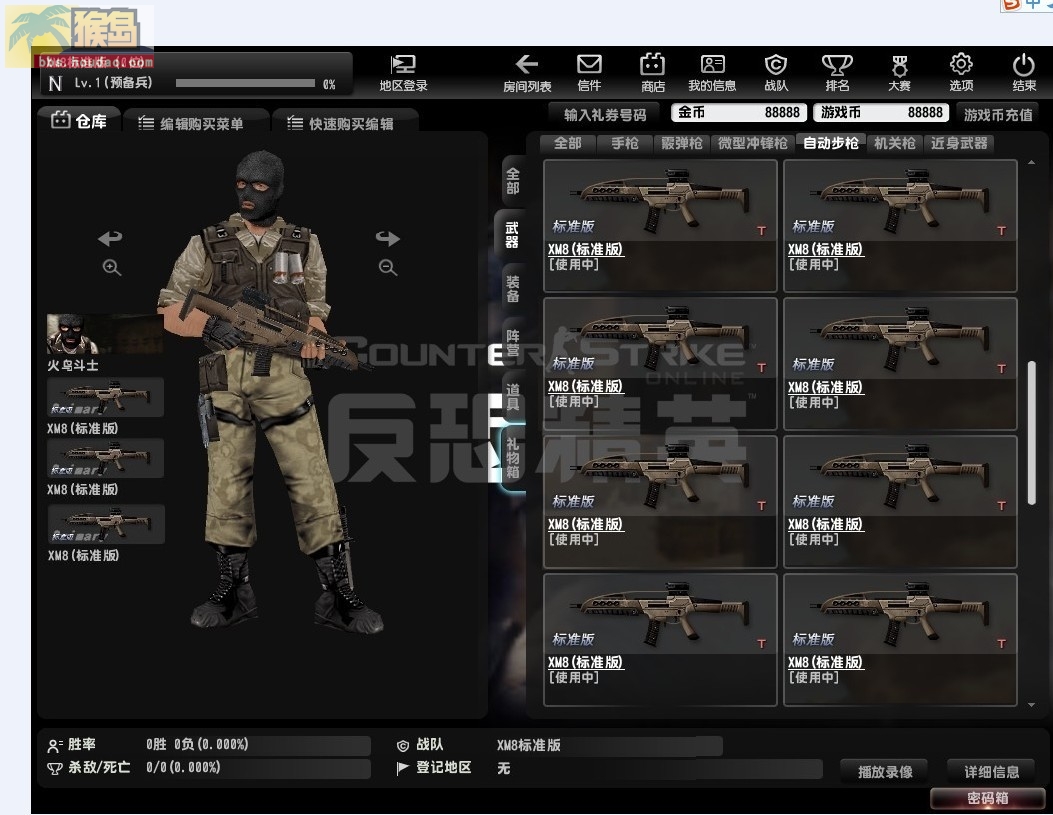Click the 火鸟斗士 character name label
The height and width of the screenshot is (815, 1053).
coord(73,366)
